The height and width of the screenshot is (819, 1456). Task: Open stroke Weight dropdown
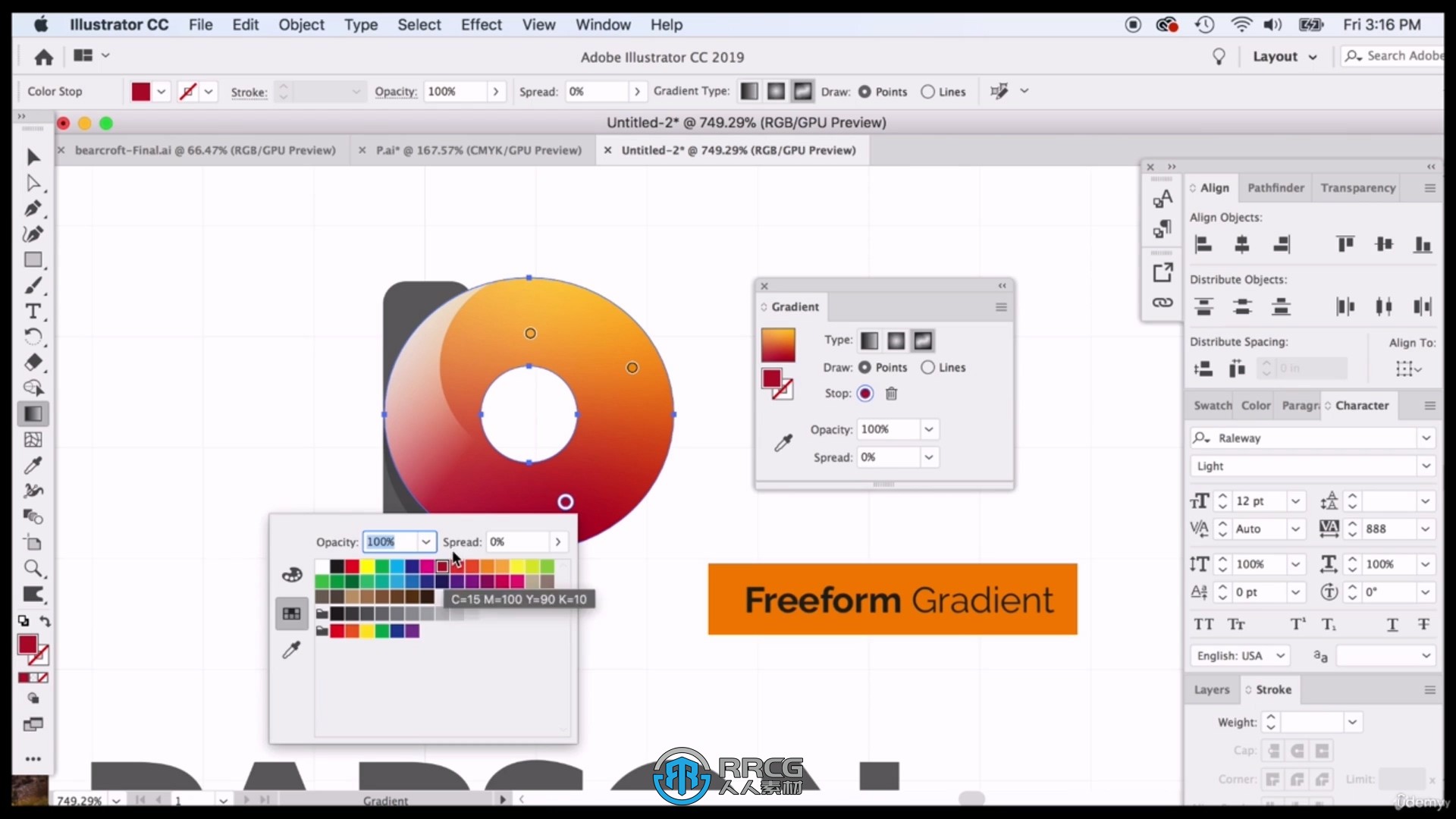[1352, 722]
